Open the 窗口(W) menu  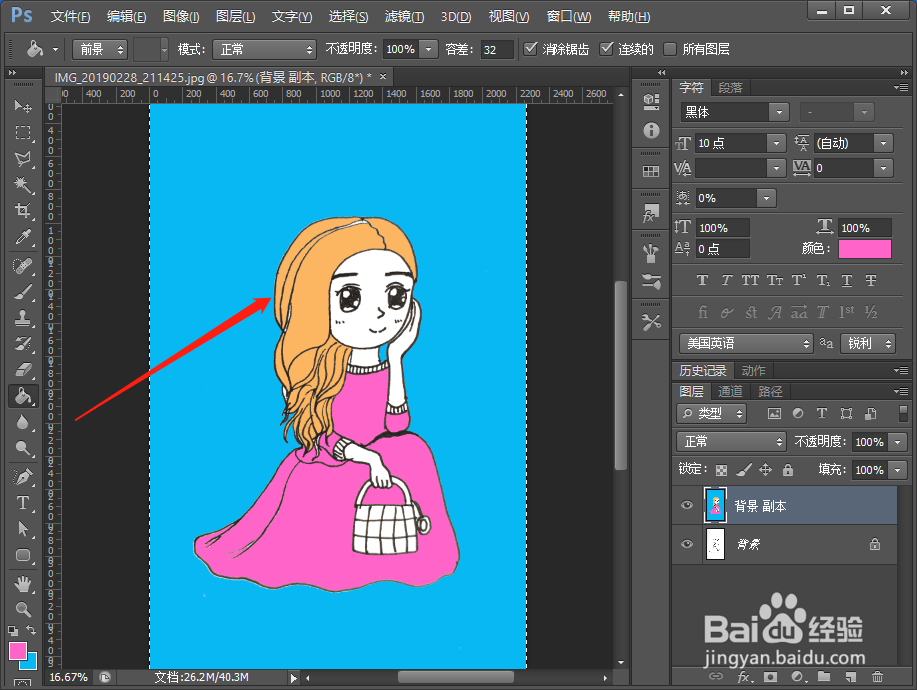pos(568,16)
